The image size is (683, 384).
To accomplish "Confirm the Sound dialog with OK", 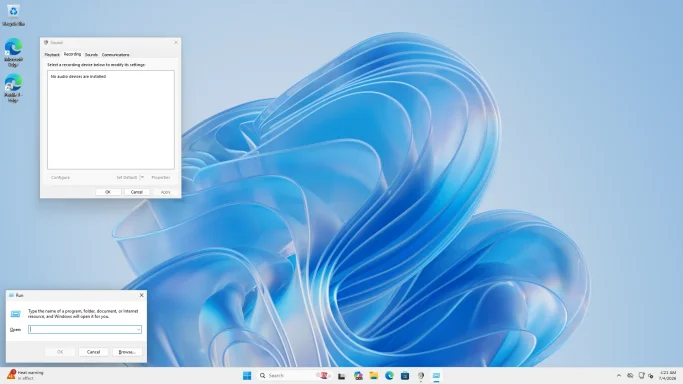I will [x=108, y=192].
